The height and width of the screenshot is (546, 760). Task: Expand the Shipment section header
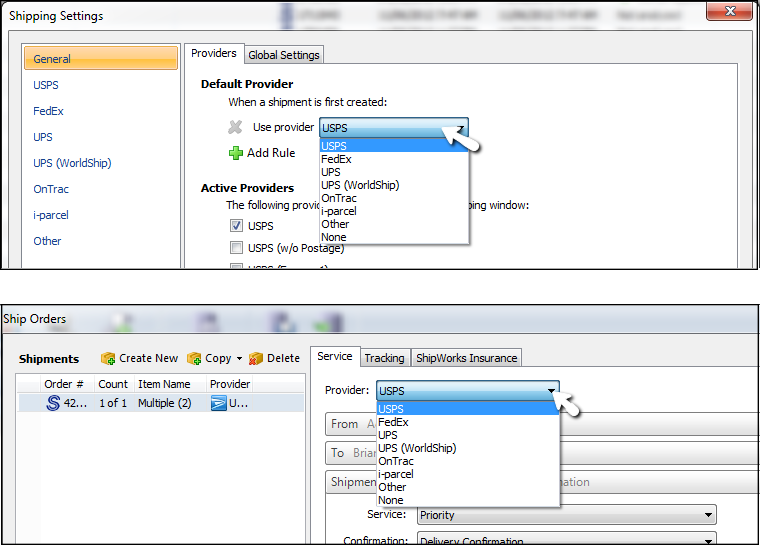coord(542,482)
